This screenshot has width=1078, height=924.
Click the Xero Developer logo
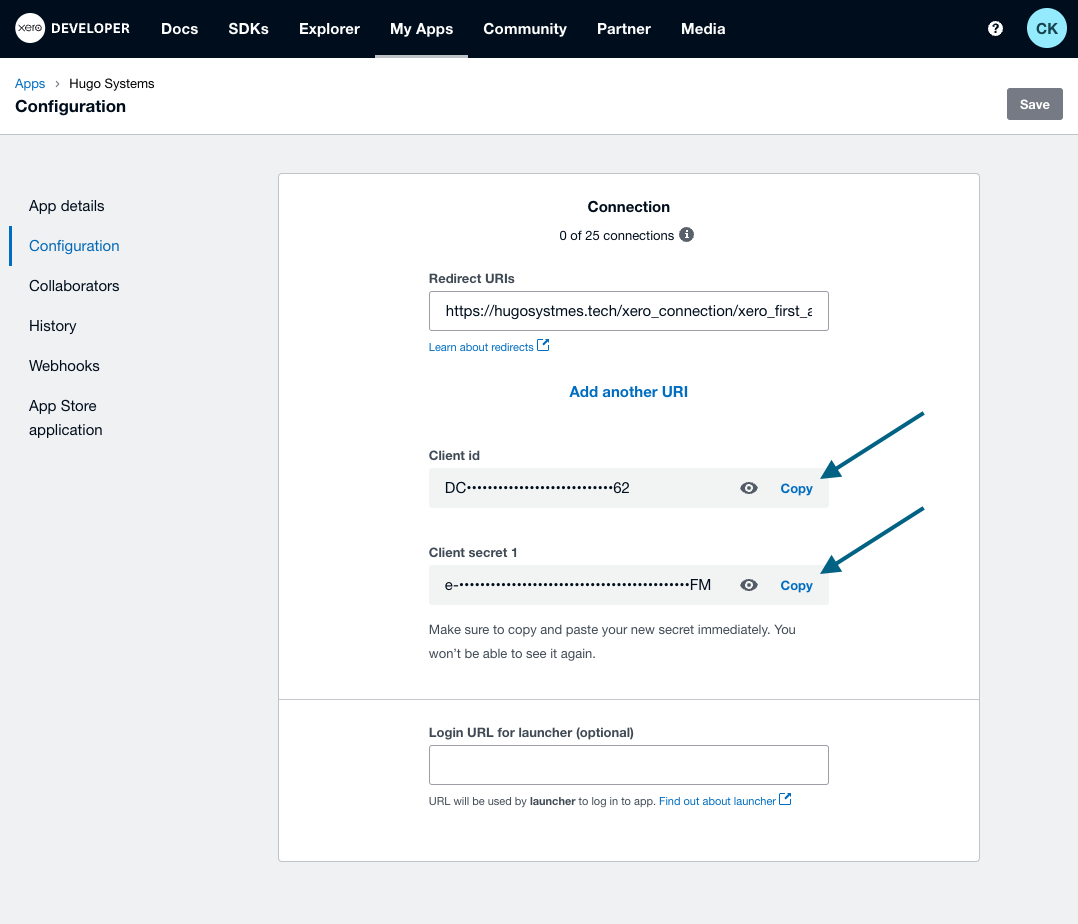pyautogui.click(x=73, y=28)
